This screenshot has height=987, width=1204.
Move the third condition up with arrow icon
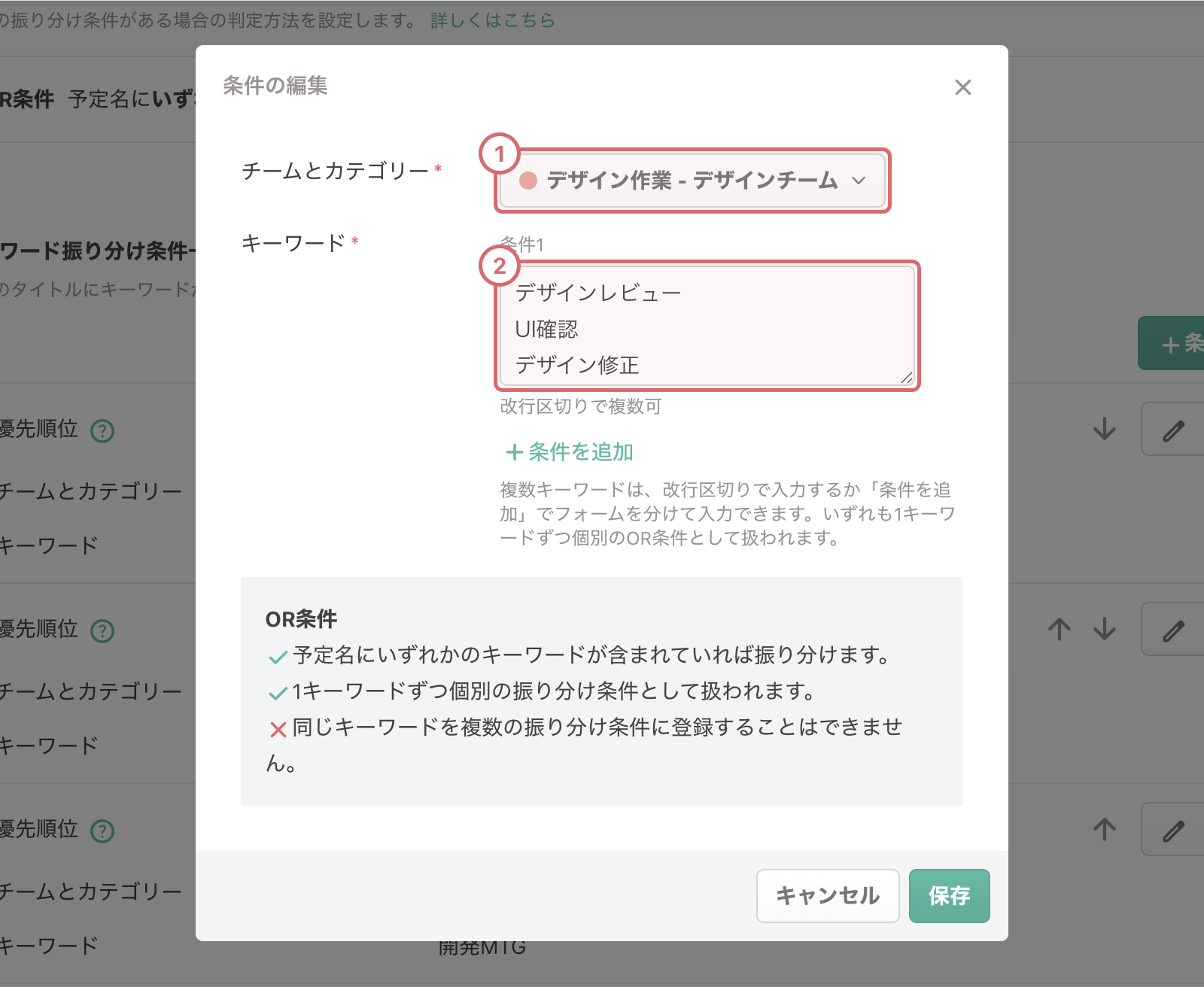1104,830
